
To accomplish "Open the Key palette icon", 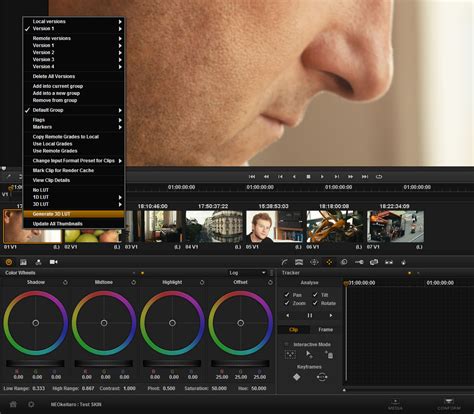I will pos(359,262).
